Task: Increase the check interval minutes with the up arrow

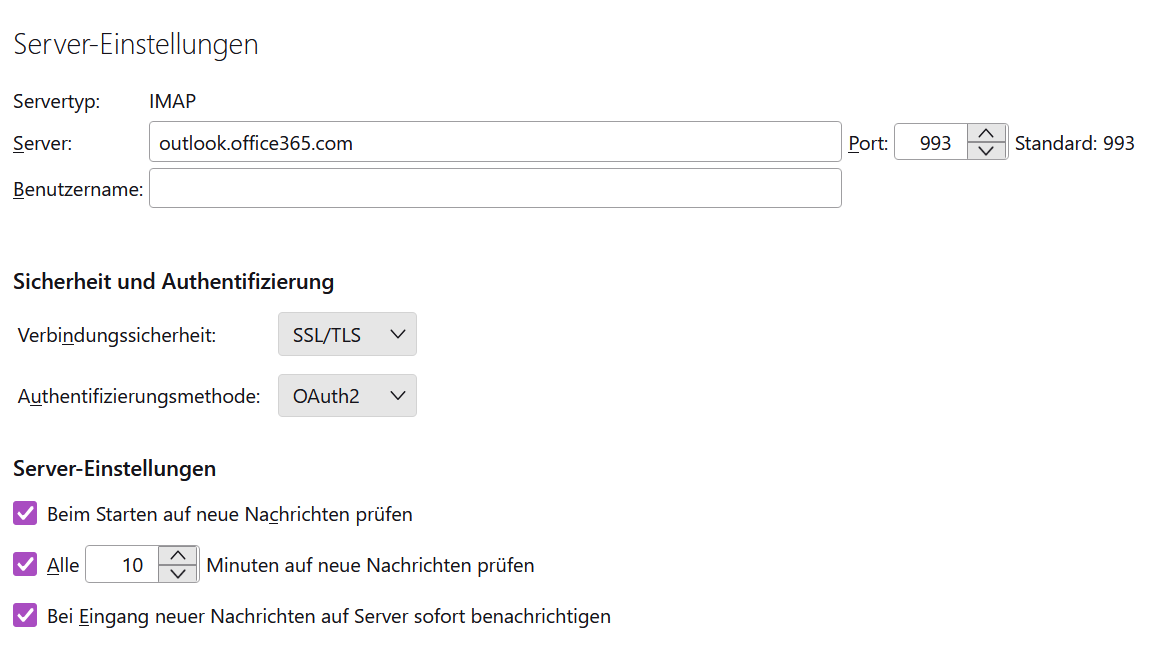Action: (178, 555)
